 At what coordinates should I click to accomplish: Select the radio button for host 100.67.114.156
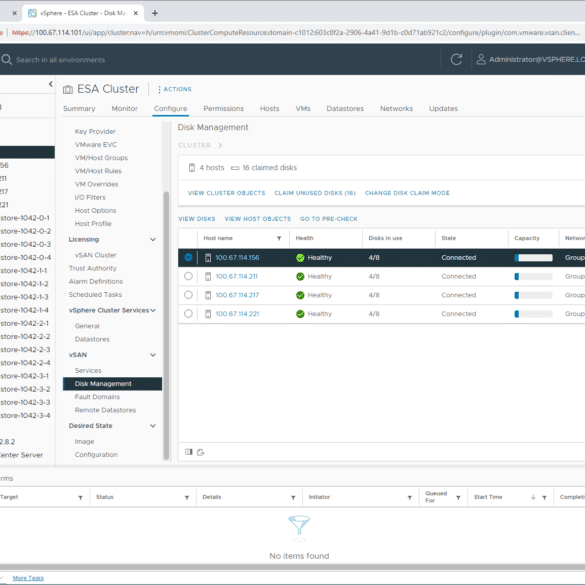coord(188,257)
